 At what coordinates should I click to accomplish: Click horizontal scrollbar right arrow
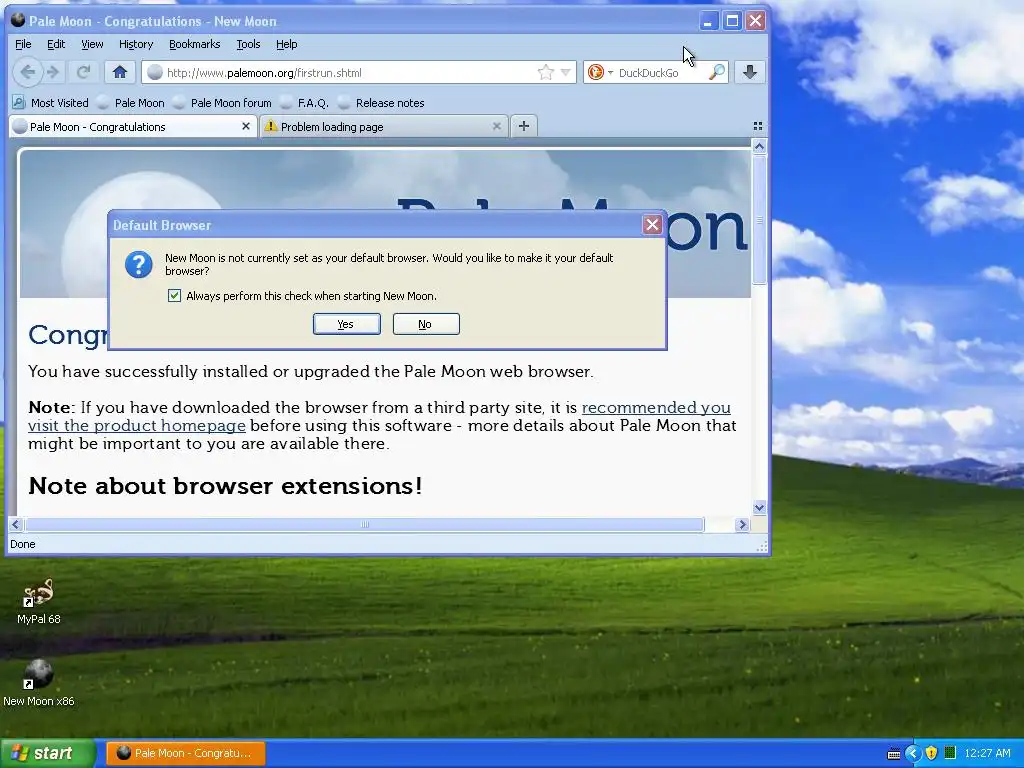[742, 524]
